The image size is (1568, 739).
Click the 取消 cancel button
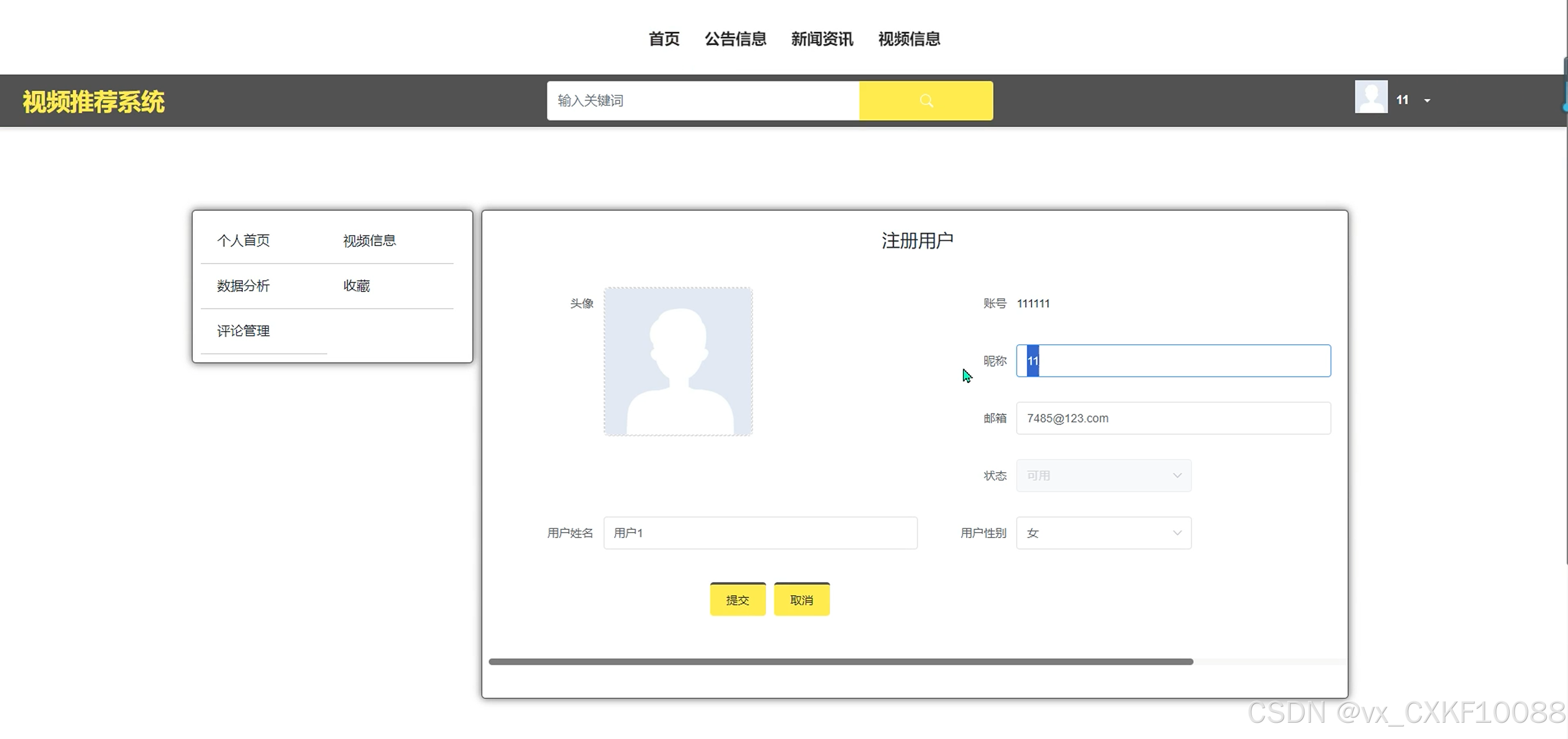(x=801, y=600)
